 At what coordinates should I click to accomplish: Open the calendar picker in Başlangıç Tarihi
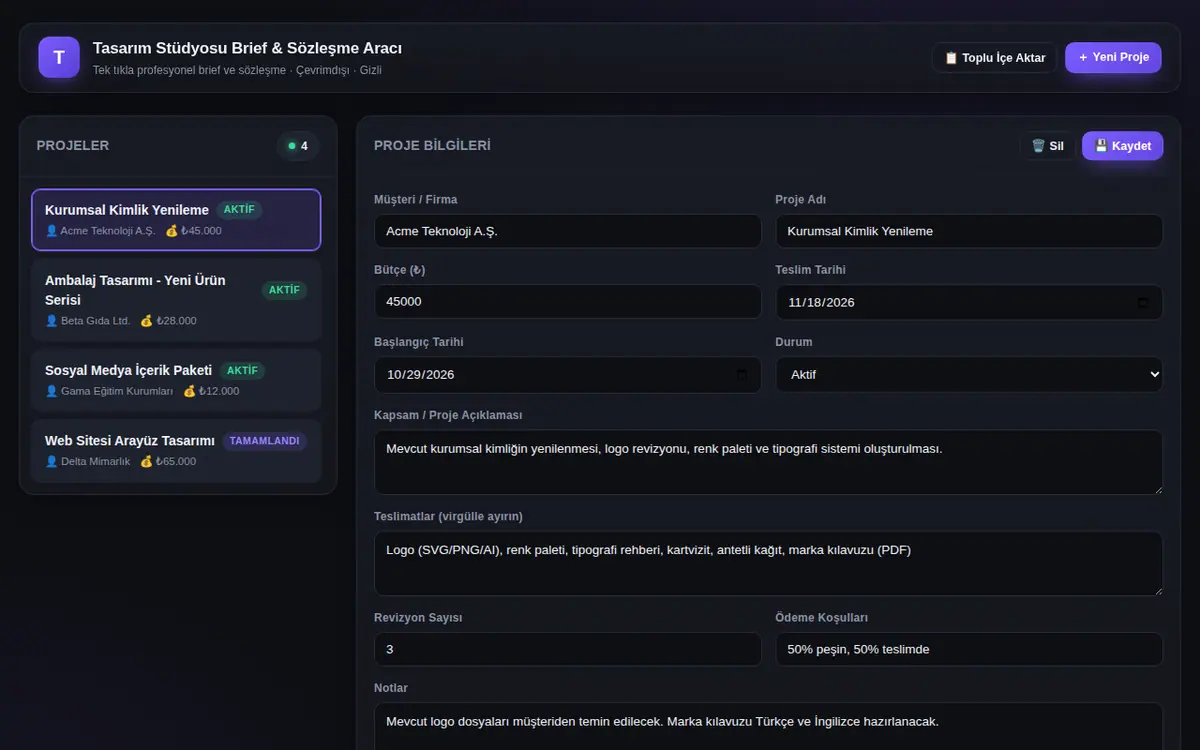[742, 374]
